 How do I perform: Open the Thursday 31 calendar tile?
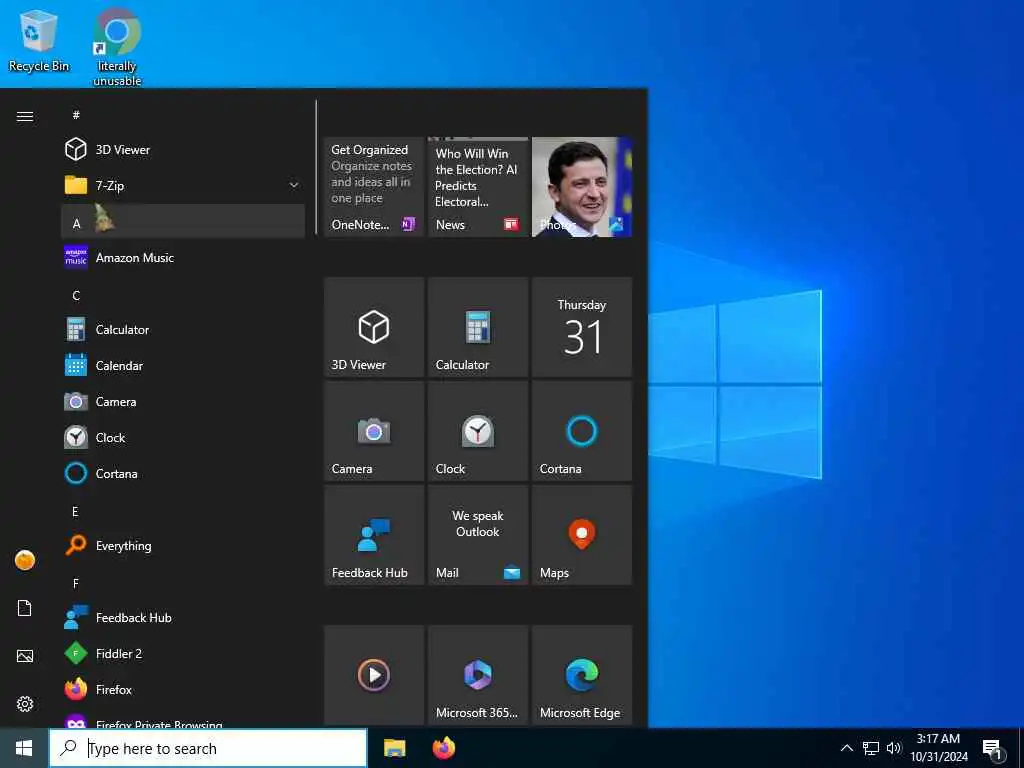click(x=582, y=327)
